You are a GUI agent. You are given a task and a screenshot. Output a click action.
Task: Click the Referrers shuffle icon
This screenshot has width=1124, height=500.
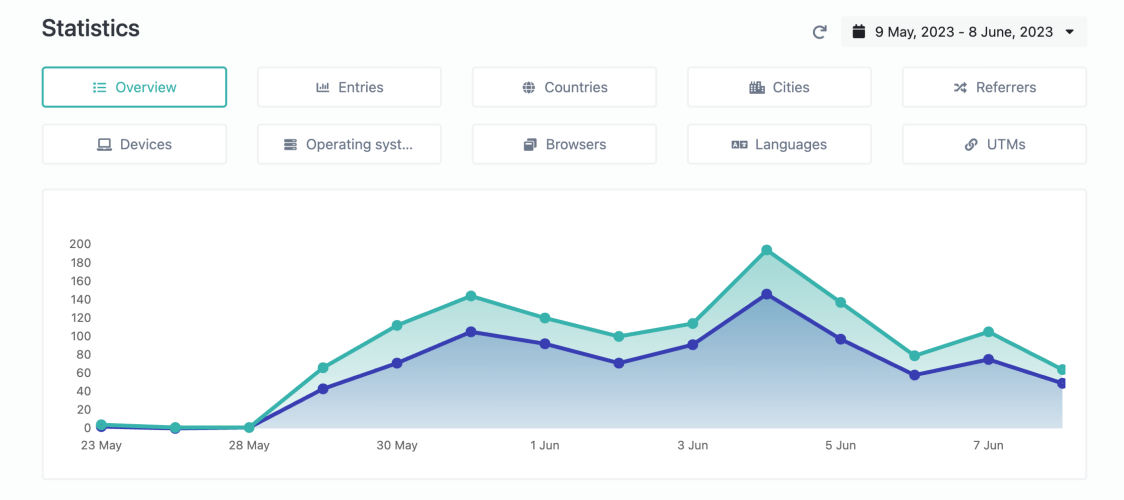tap(961, 87)
